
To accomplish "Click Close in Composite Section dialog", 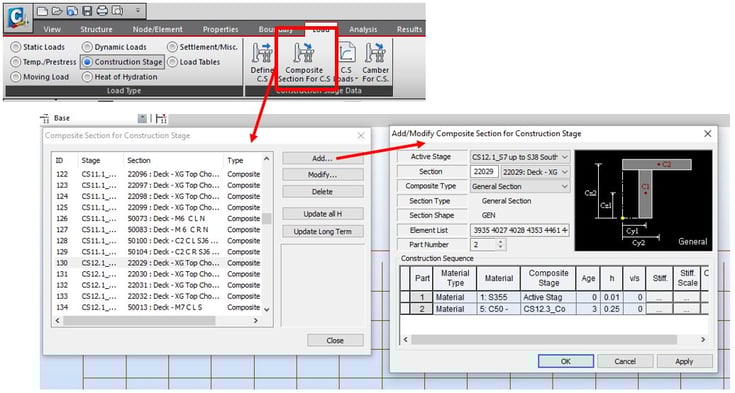I will pos(335,340).
